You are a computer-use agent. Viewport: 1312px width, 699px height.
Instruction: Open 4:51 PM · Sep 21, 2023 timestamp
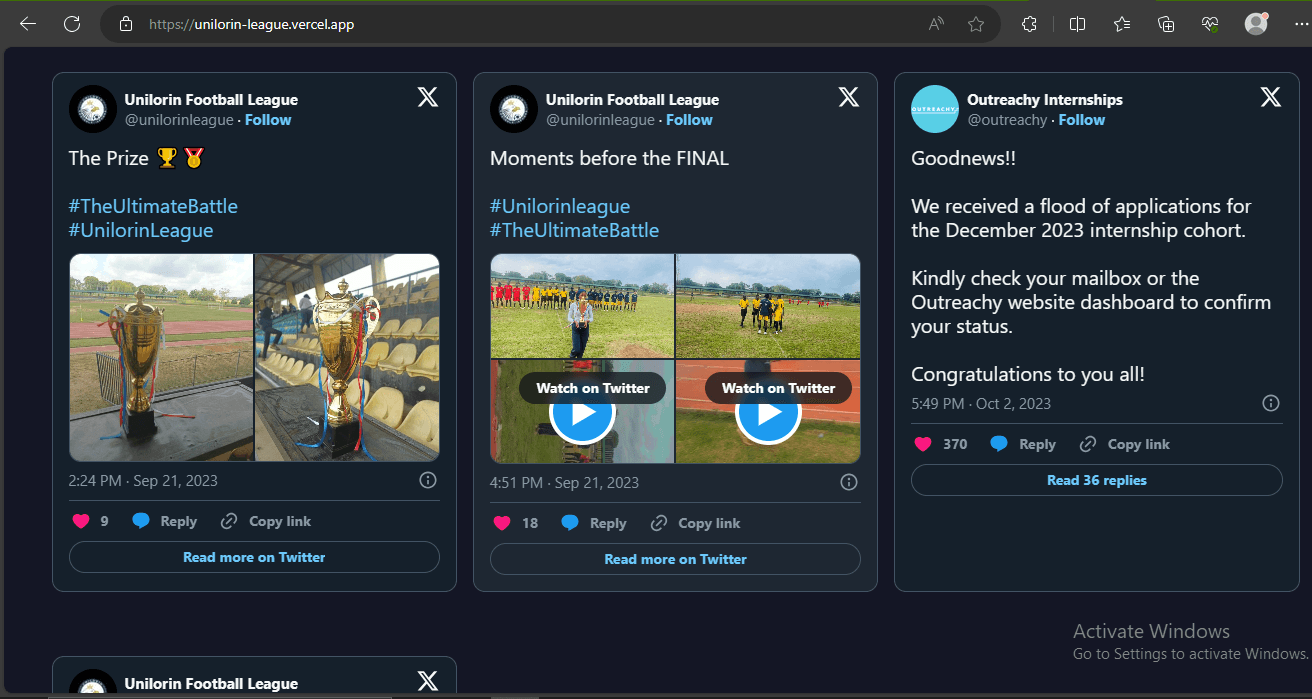pos(564,483)
